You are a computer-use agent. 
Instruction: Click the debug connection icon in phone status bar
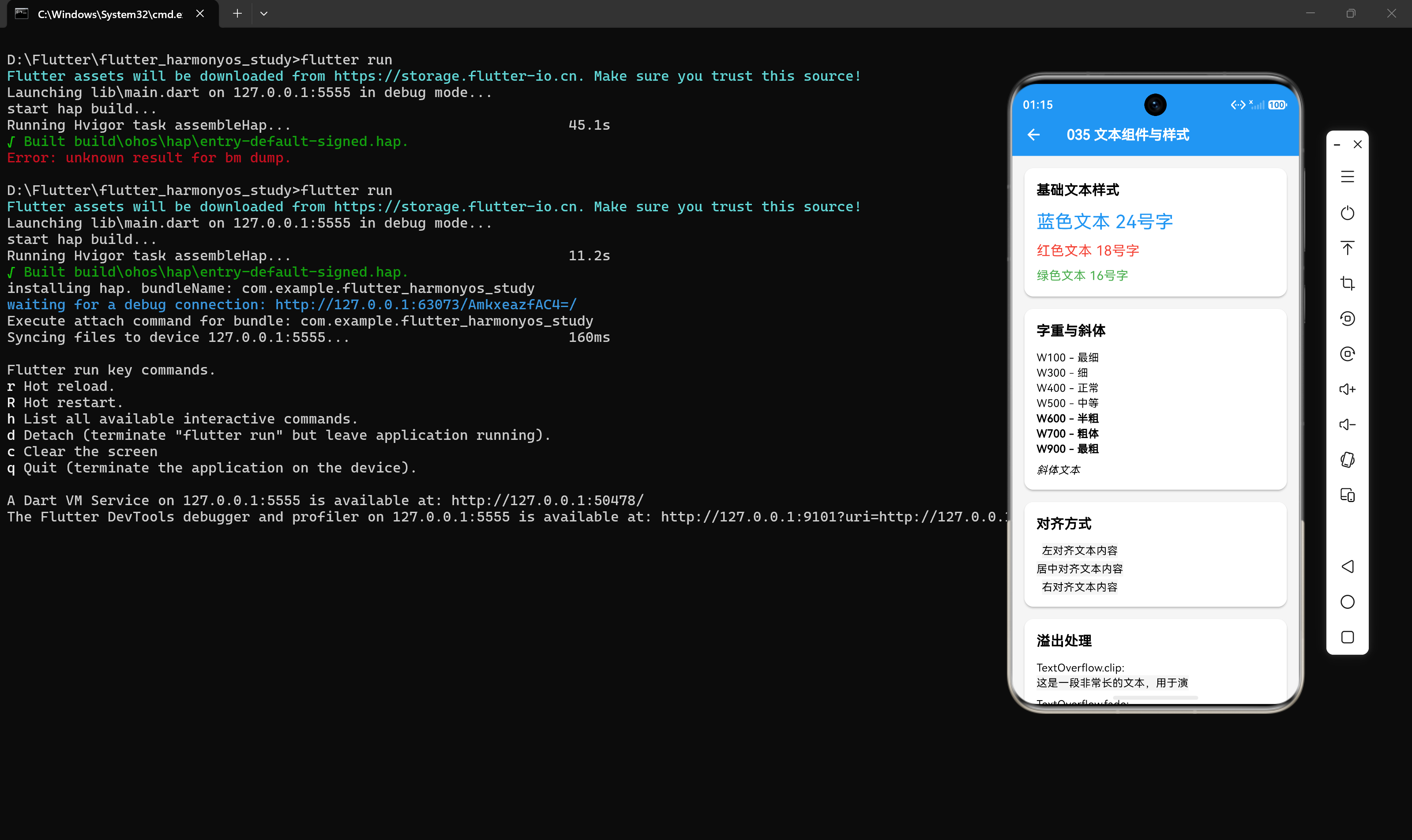1238,105
